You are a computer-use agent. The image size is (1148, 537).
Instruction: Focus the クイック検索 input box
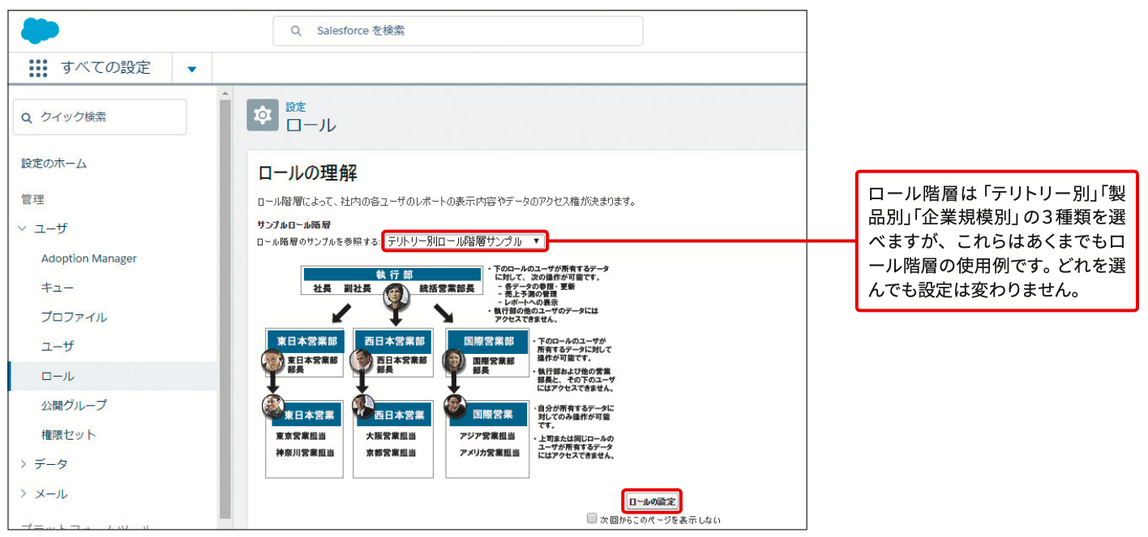pyautogui.click(x=100, y=117)
